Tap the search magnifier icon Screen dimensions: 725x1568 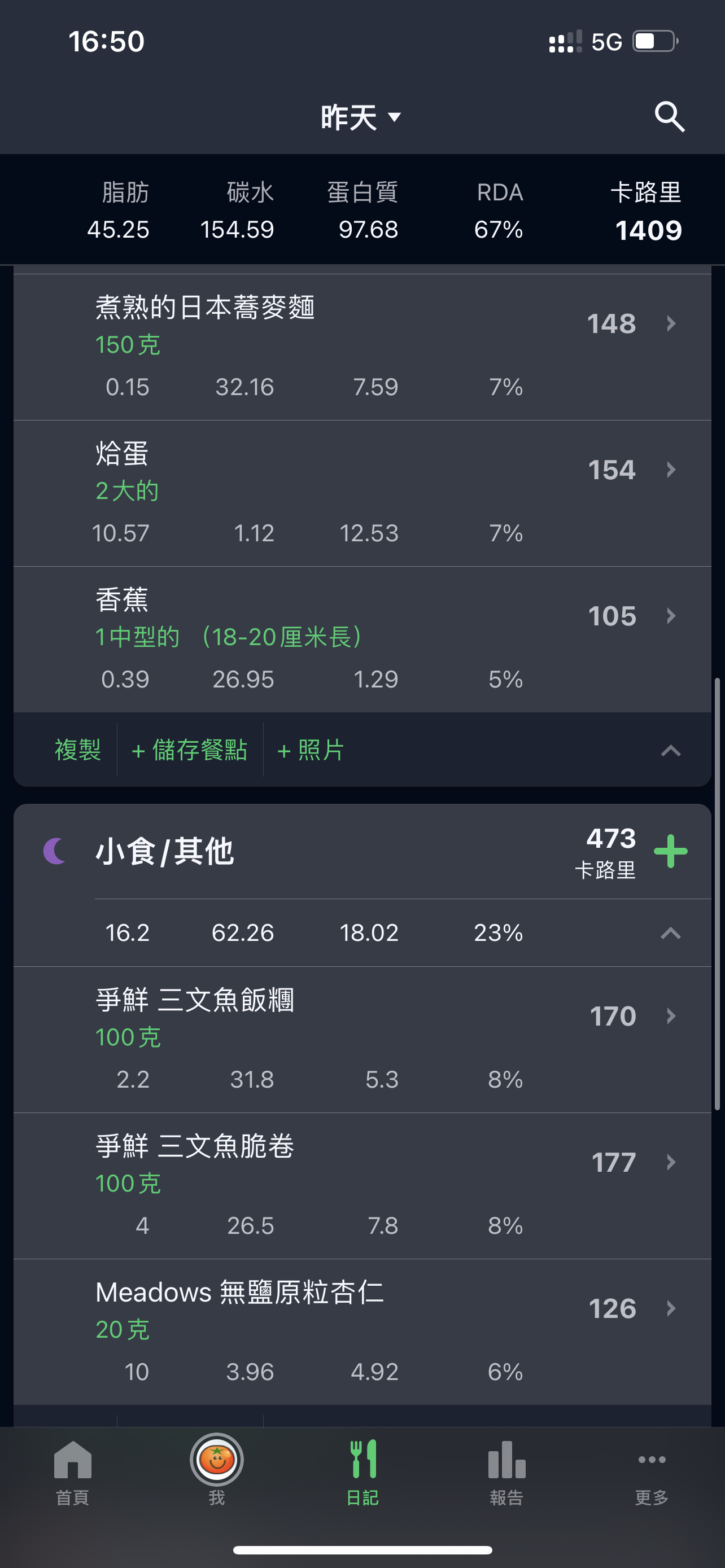(670, 116)
